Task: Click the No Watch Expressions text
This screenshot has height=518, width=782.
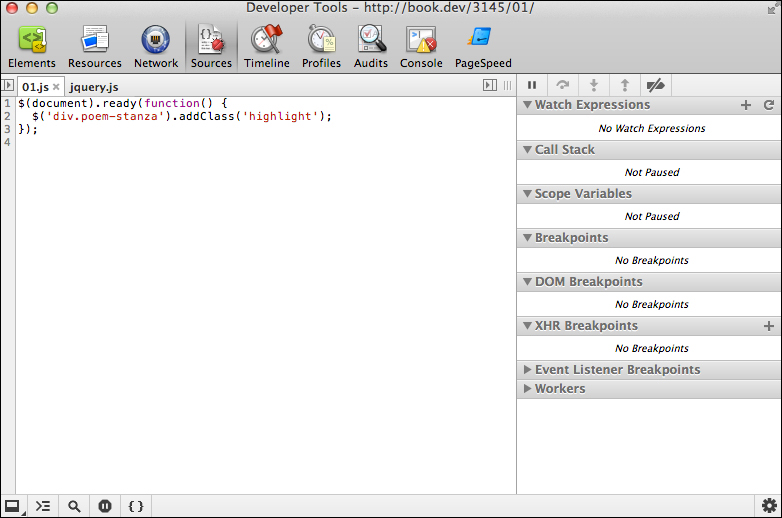Action: point(652,128)
